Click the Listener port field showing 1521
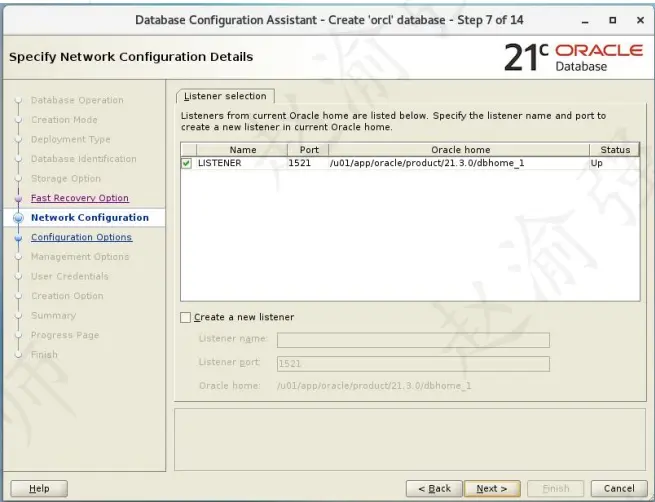This screenshot has height=502, width=655. click(413, 364)
